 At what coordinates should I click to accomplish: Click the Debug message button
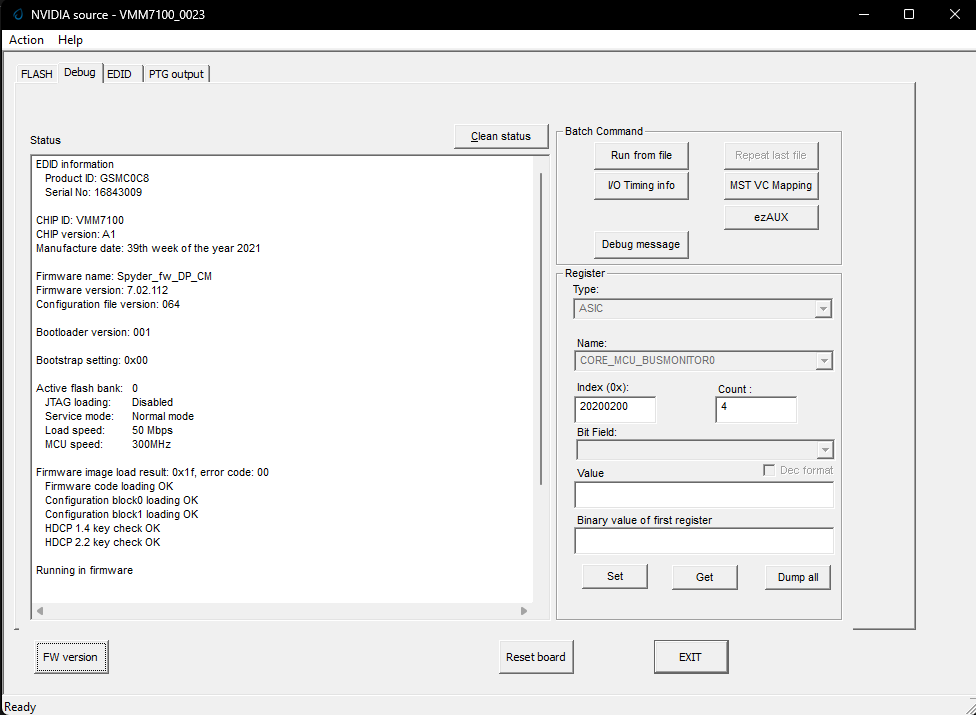[641, 245]
